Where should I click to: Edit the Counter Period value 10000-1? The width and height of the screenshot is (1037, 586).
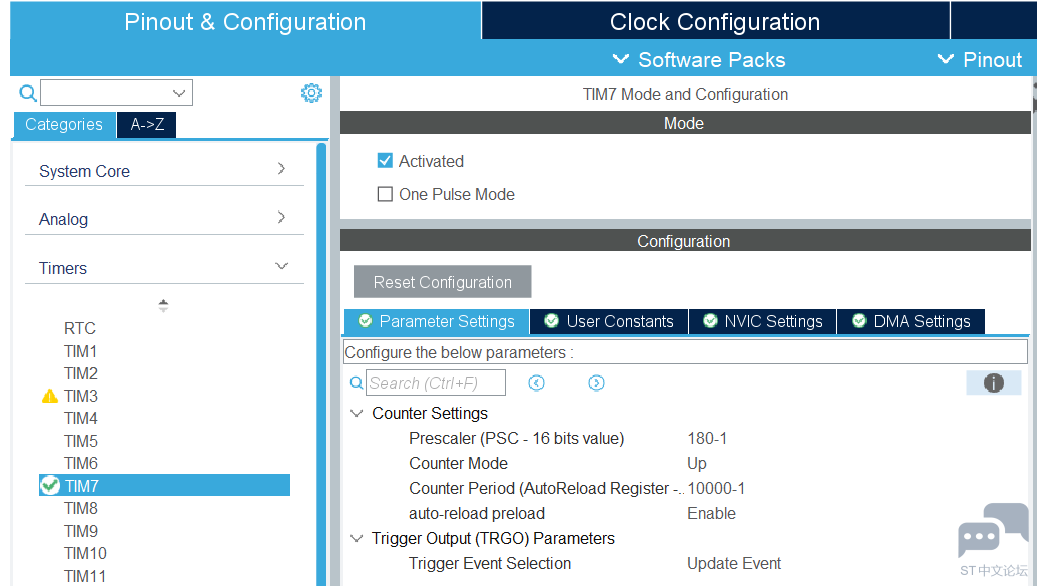[x=716, y=489]
